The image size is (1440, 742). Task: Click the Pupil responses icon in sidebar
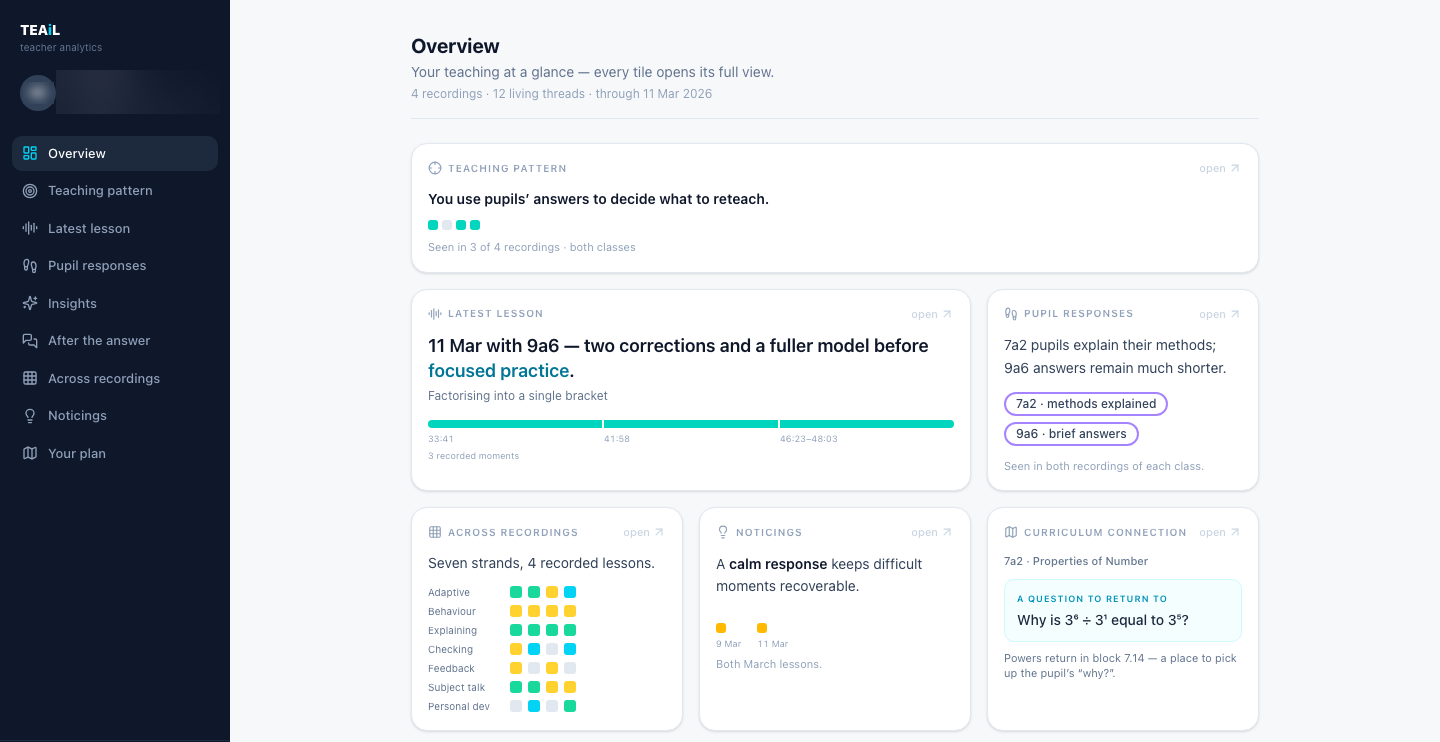pyautogui.click(x=30, y=266)
